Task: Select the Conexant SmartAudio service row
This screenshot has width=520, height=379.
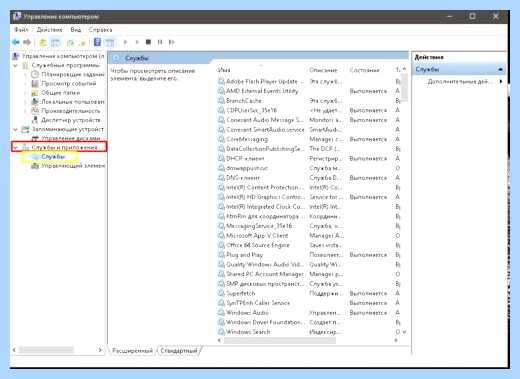Action: click(x=309, y=129)
